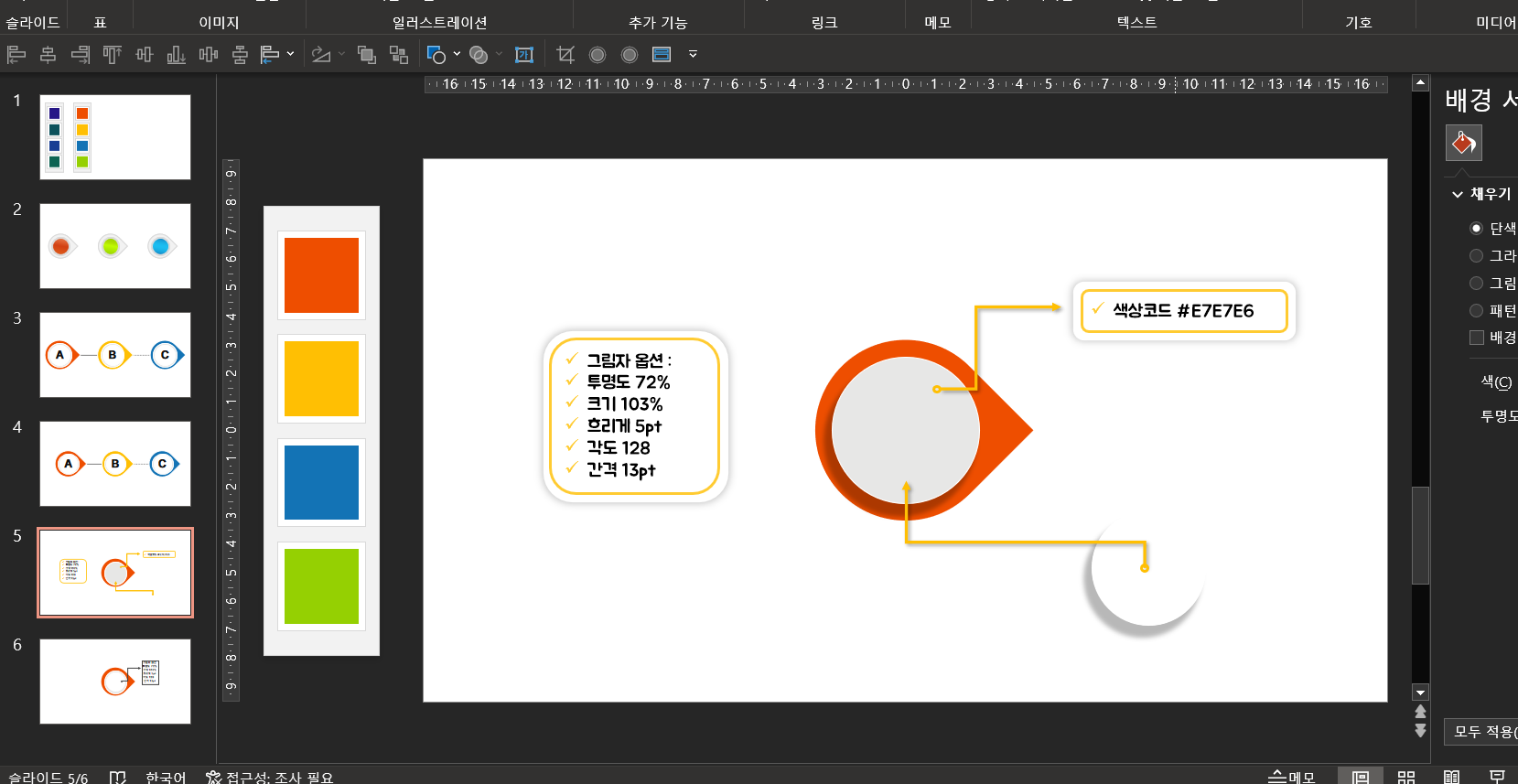Click the Align Top icon

(113, 55)
